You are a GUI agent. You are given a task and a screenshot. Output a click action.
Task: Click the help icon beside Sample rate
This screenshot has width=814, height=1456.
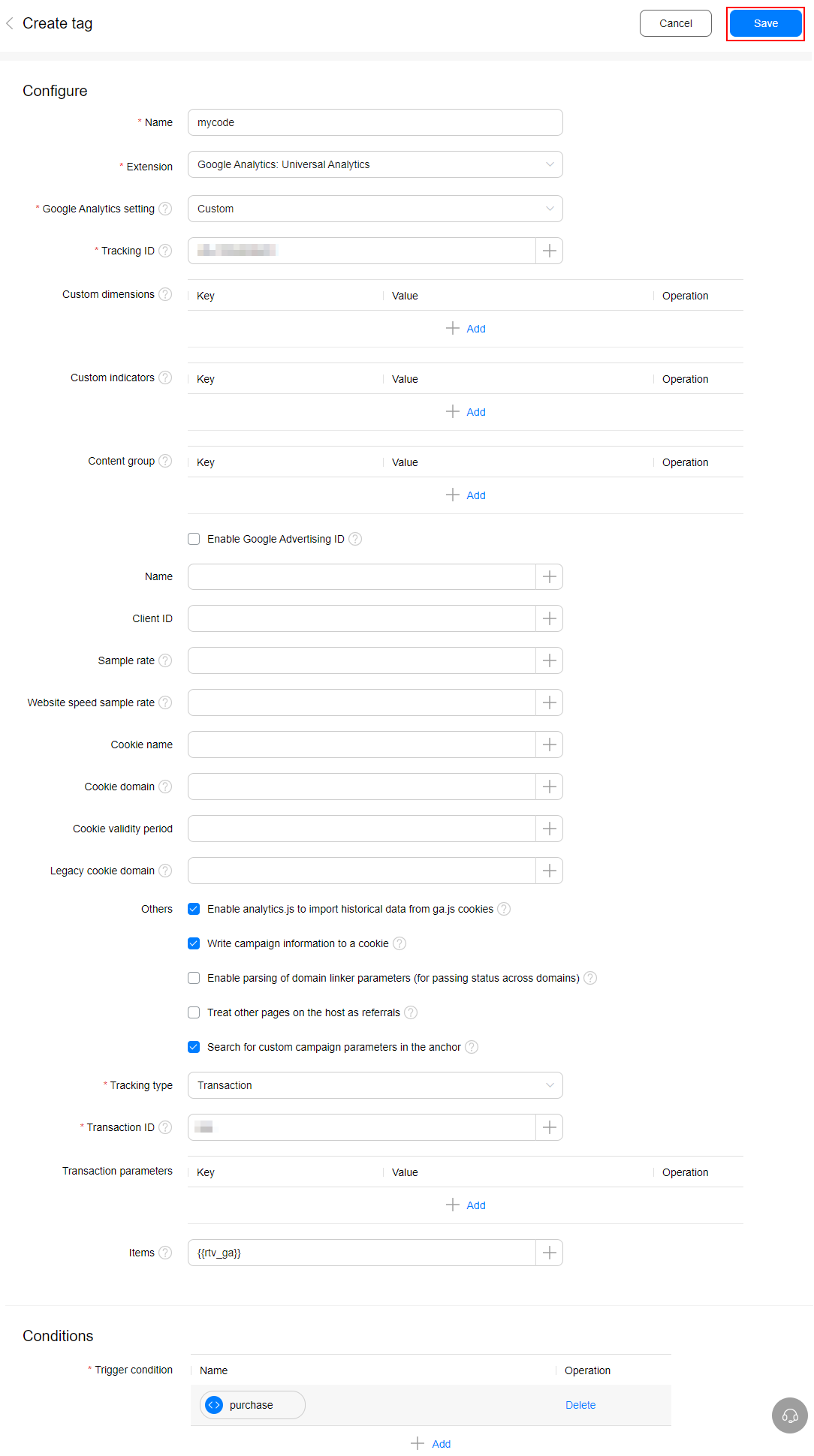[165, 660]
